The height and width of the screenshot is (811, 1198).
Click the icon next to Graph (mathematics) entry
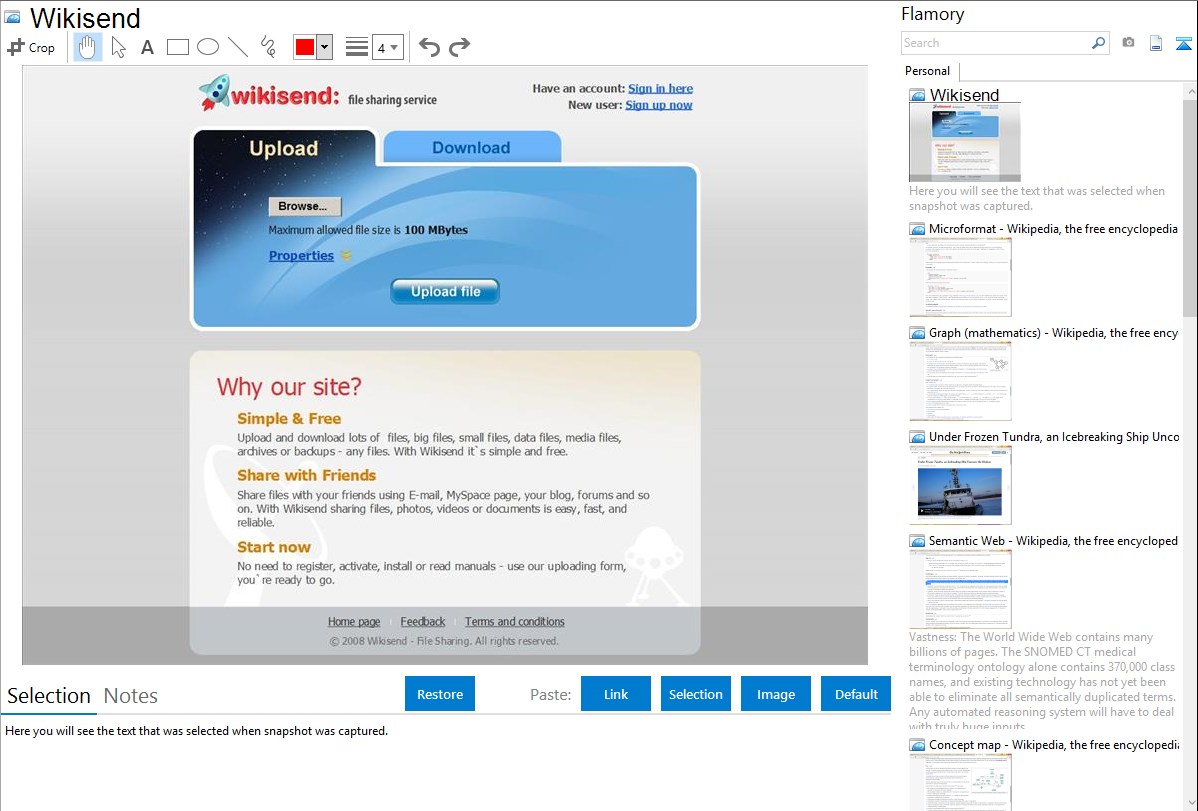pos(917,333)
